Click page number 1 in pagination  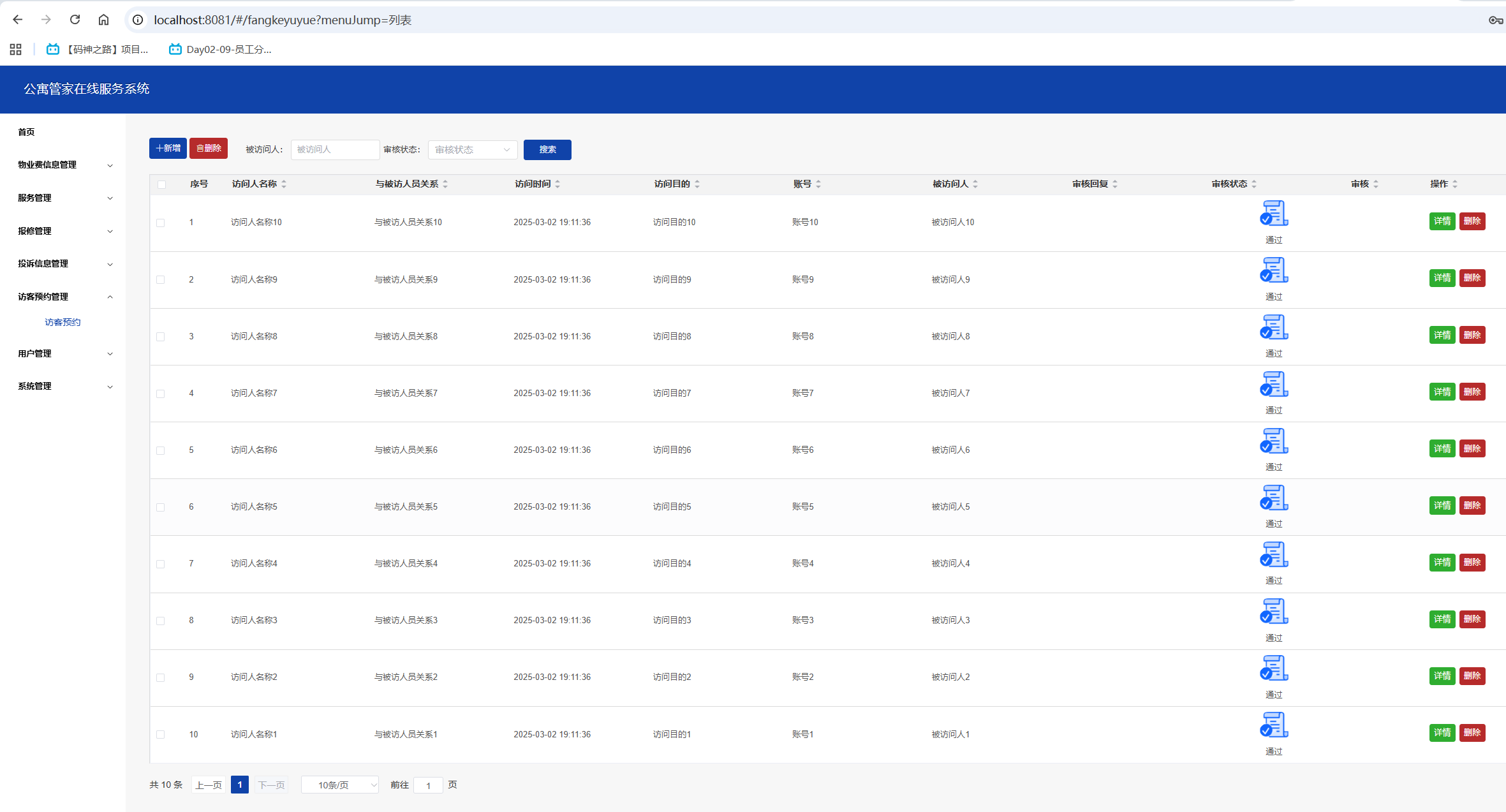coord(240,785)
